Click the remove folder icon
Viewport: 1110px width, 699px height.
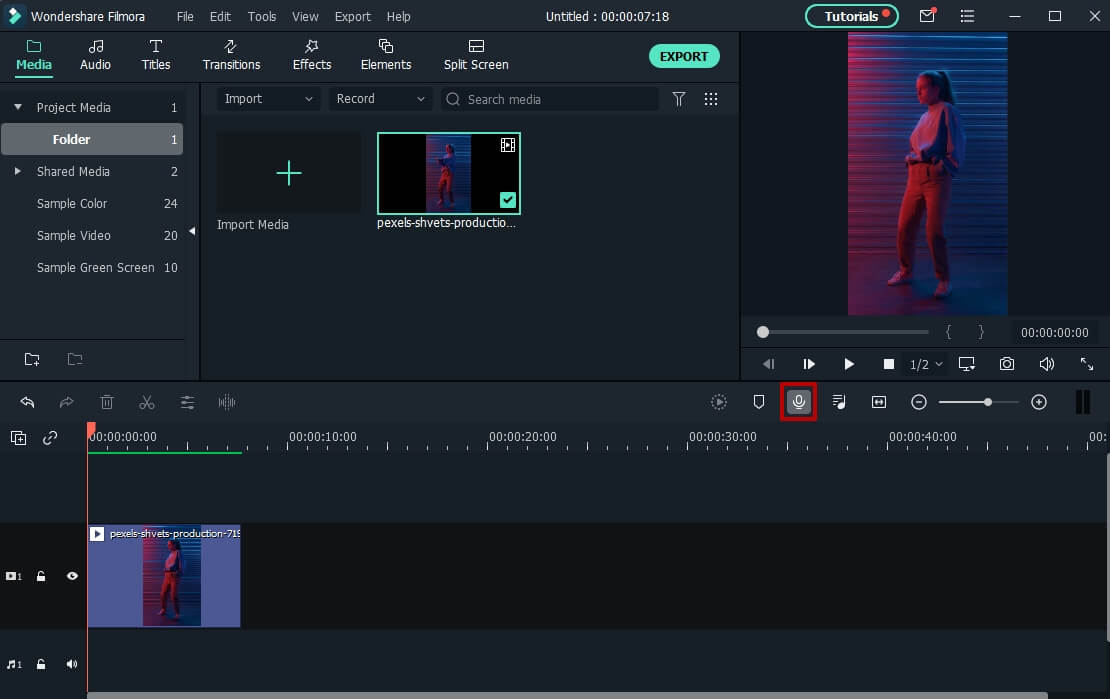(x=75, y=359)
